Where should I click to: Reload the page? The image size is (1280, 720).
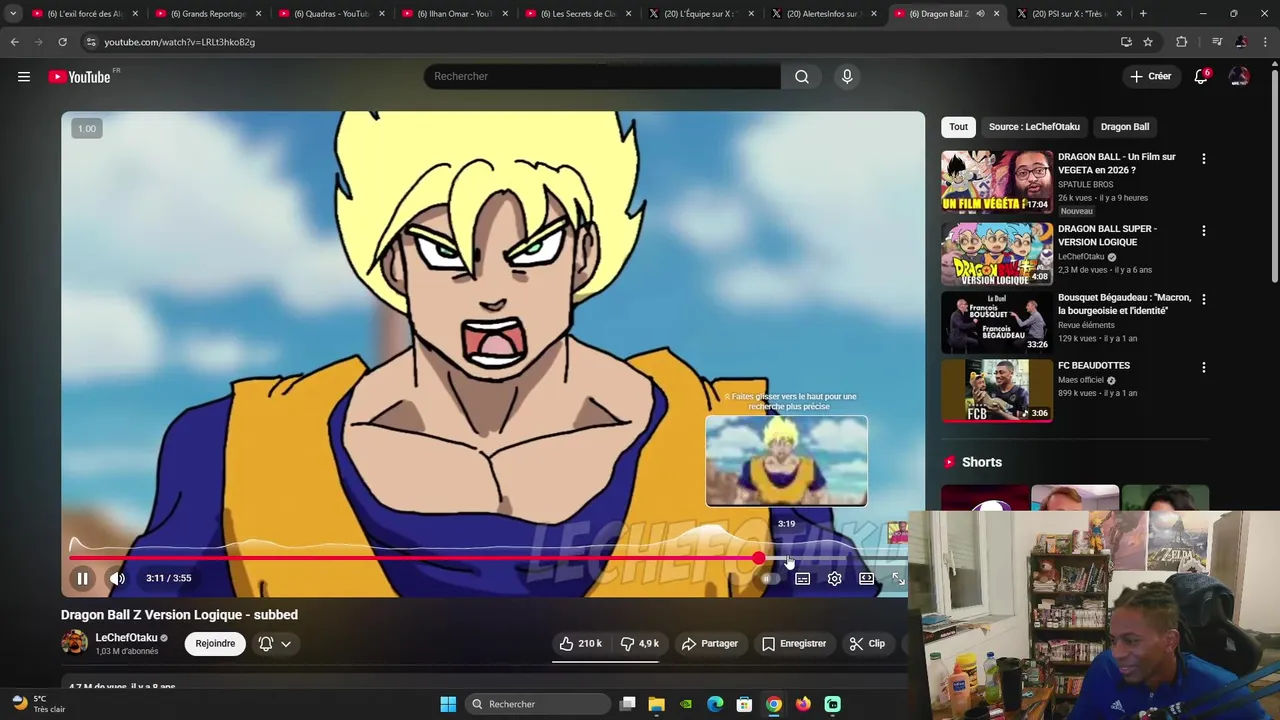[62, 42]
